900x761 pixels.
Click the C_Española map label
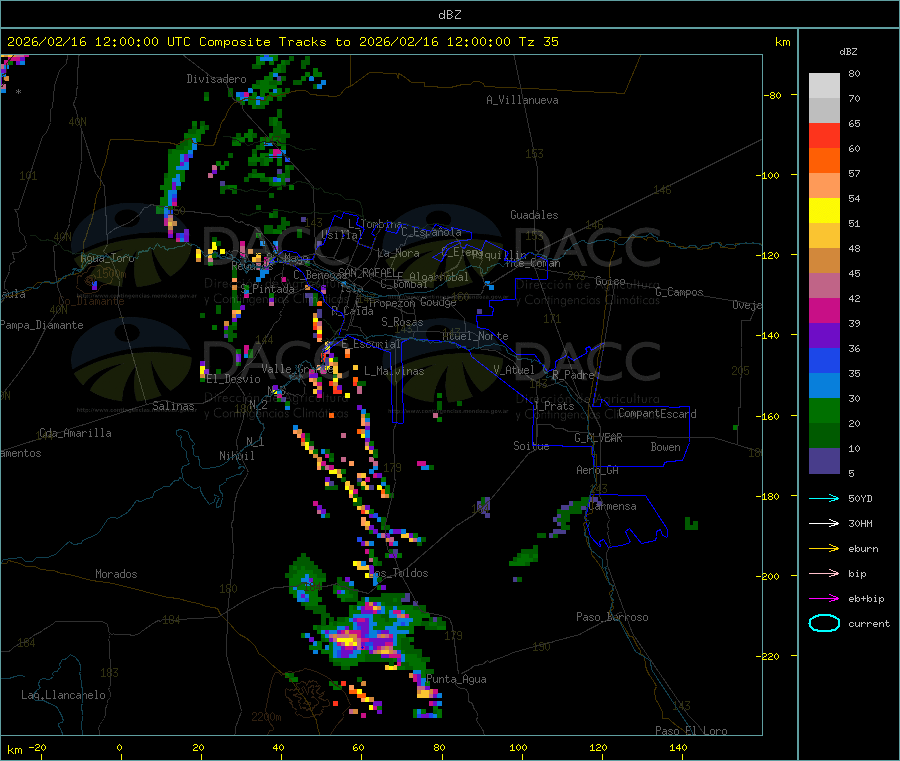click(x=431, y=232)
